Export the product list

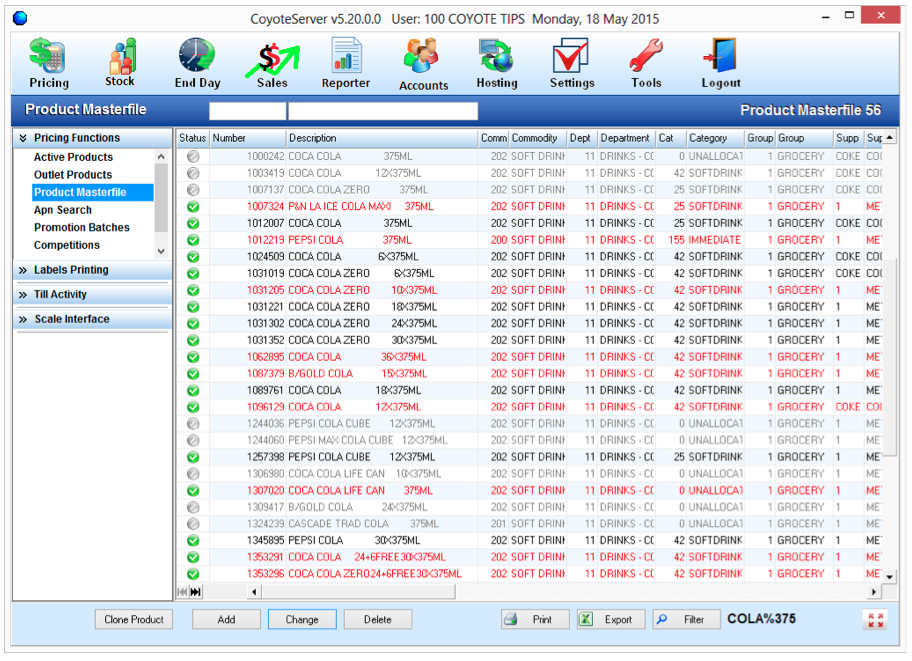click(x=611, y=620)
